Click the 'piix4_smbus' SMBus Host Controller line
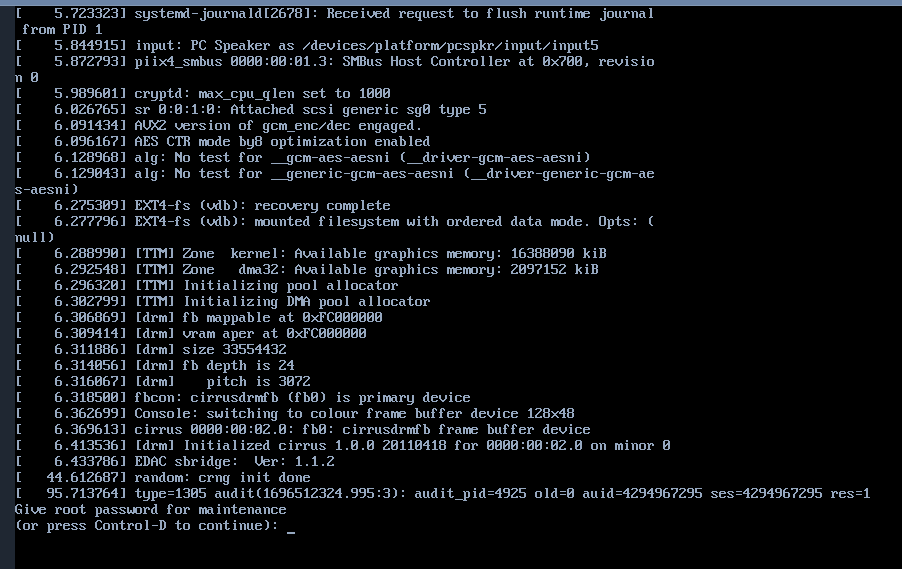This screenshot has height=569, width=902. pos(335,69)
